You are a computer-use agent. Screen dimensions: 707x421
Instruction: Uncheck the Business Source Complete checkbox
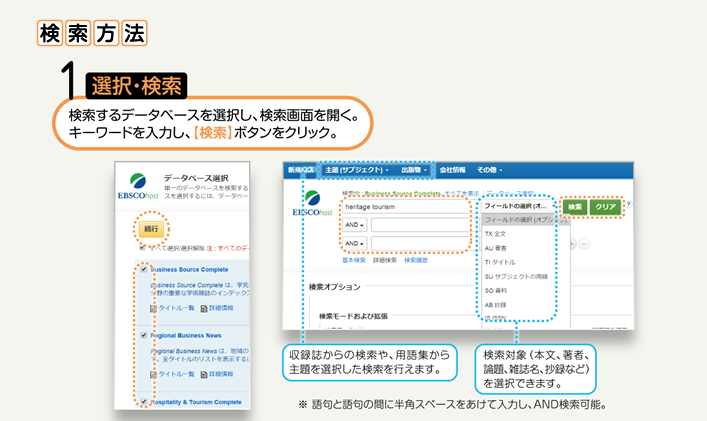pos(144,269)
